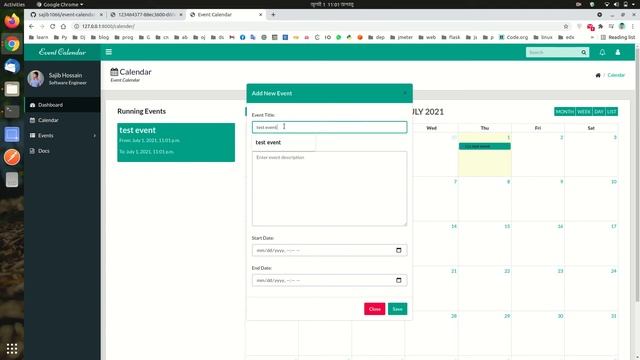
Task: Click the page vertical scrollbar
Action: 637,175
